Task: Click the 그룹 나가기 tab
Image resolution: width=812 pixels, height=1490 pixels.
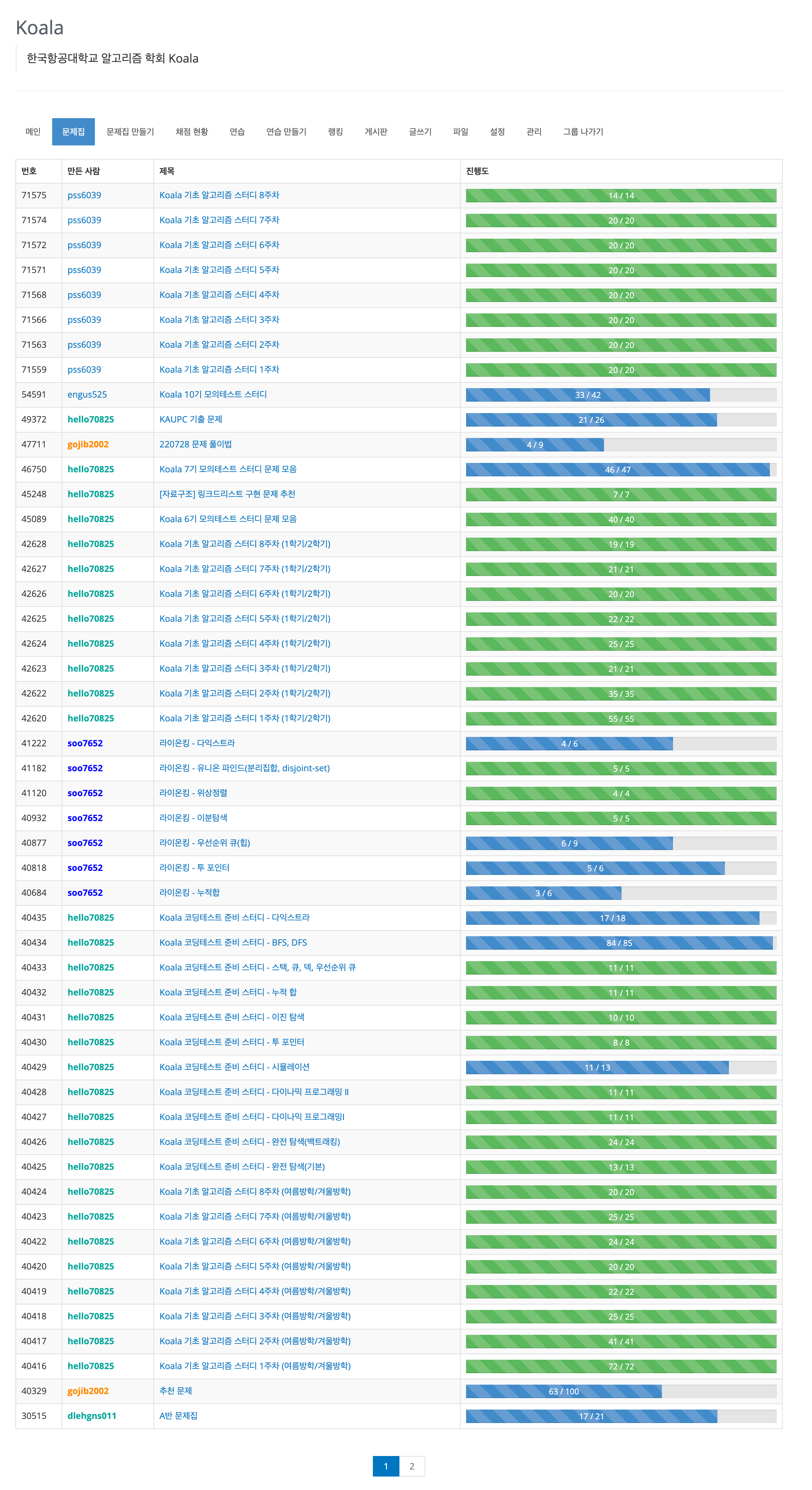Action: tap(583, 132)
